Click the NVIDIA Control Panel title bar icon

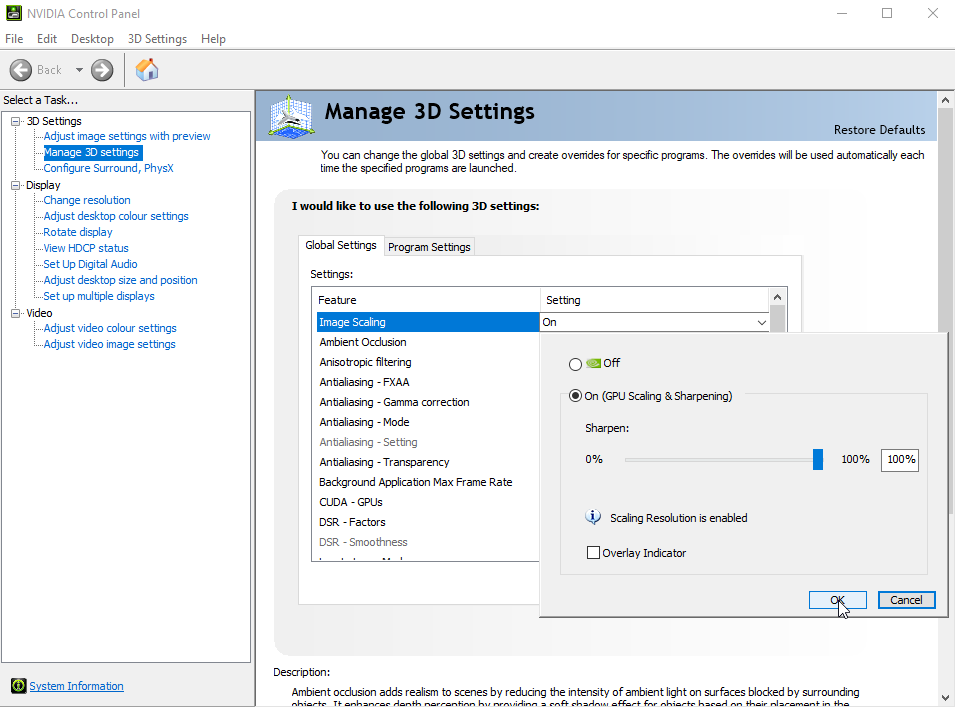[x=13, y=14]
